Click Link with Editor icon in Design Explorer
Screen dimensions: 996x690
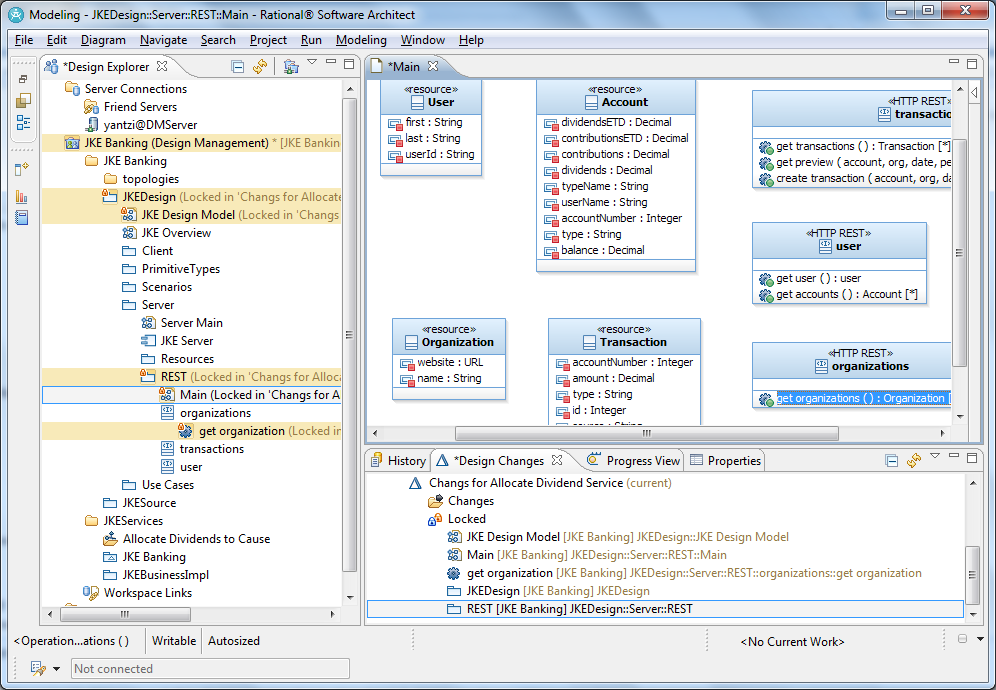pos(260,66)
